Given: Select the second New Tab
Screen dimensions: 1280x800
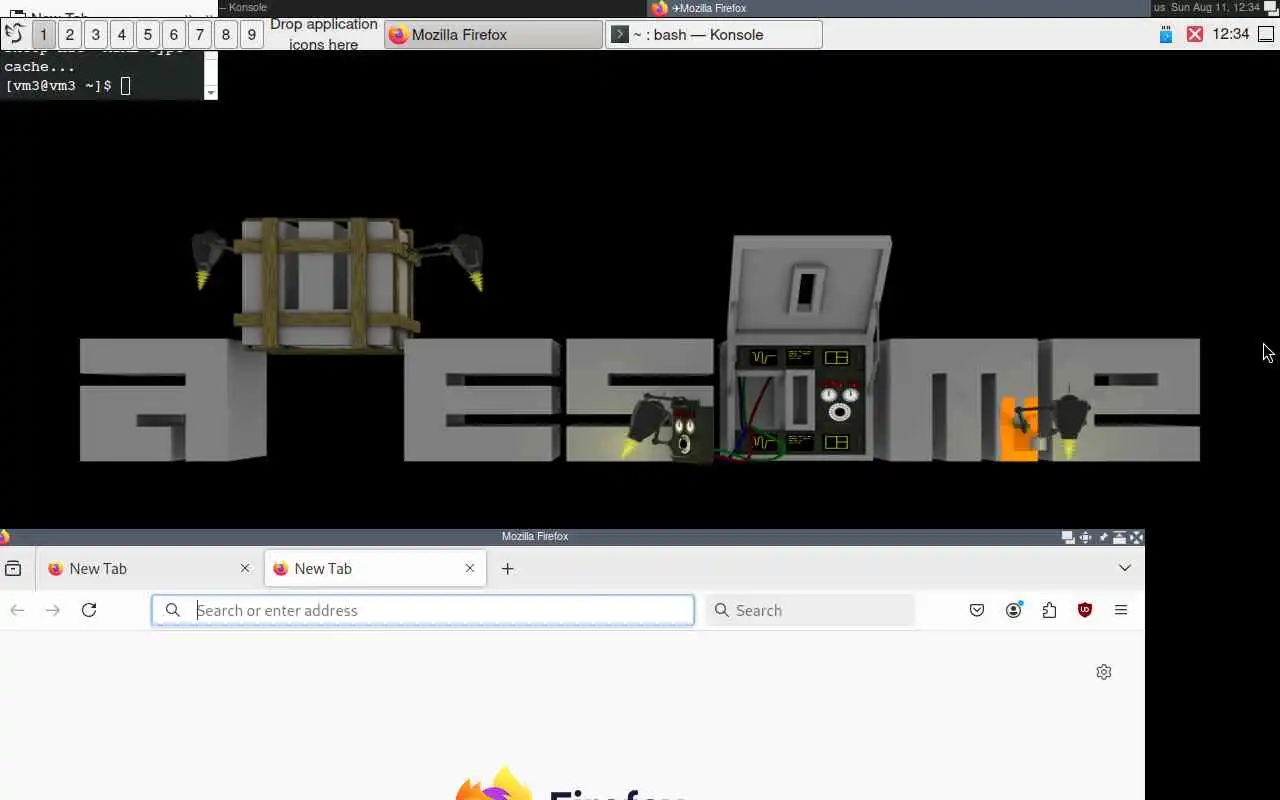Looking at the screenshot, I should (375, 568).
